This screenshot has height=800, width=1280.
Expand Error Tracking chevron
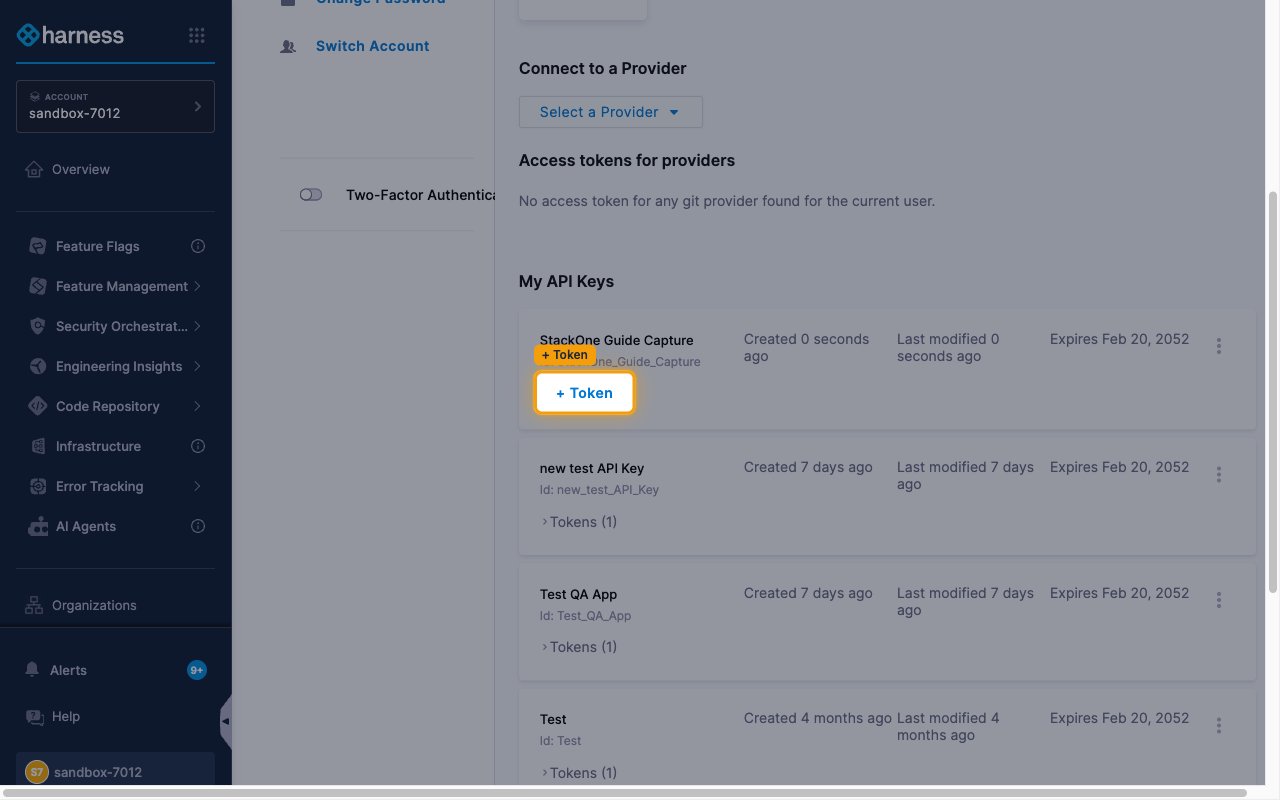point(198,486)
